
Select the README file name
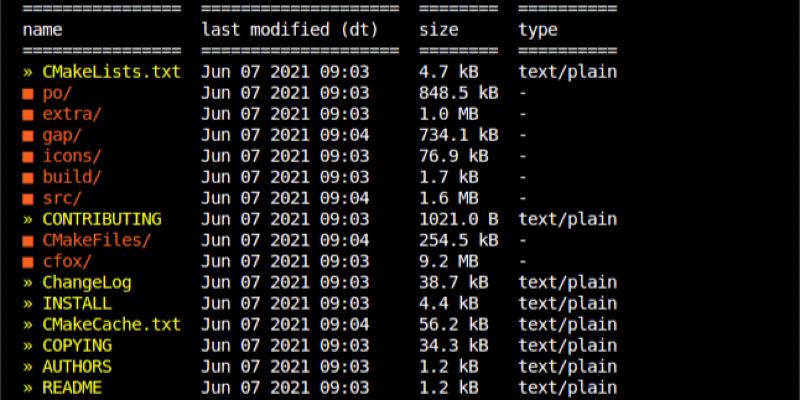pos(72,387)
